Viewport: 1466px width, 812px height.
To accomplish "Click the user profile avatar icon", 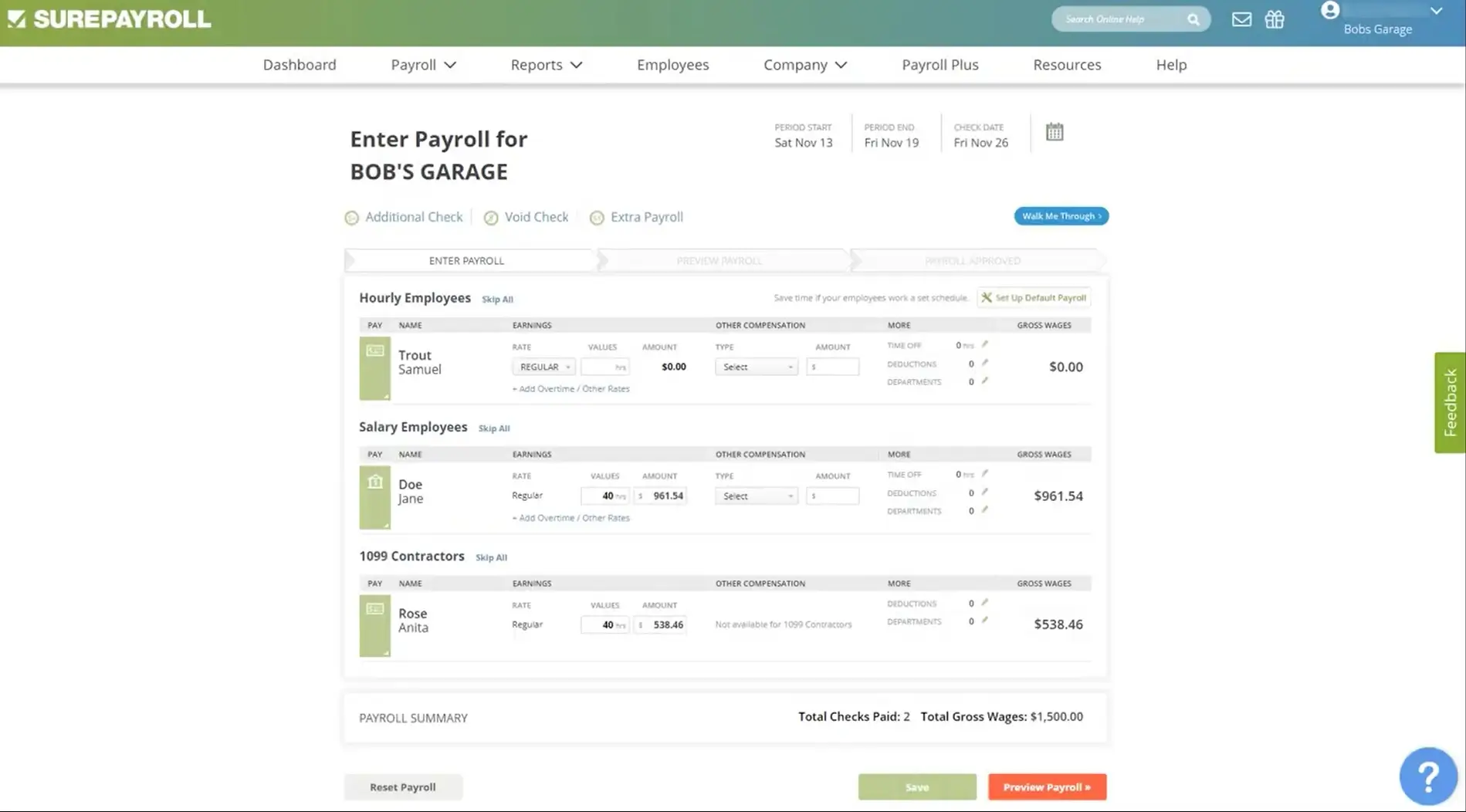I will 1329,10.
